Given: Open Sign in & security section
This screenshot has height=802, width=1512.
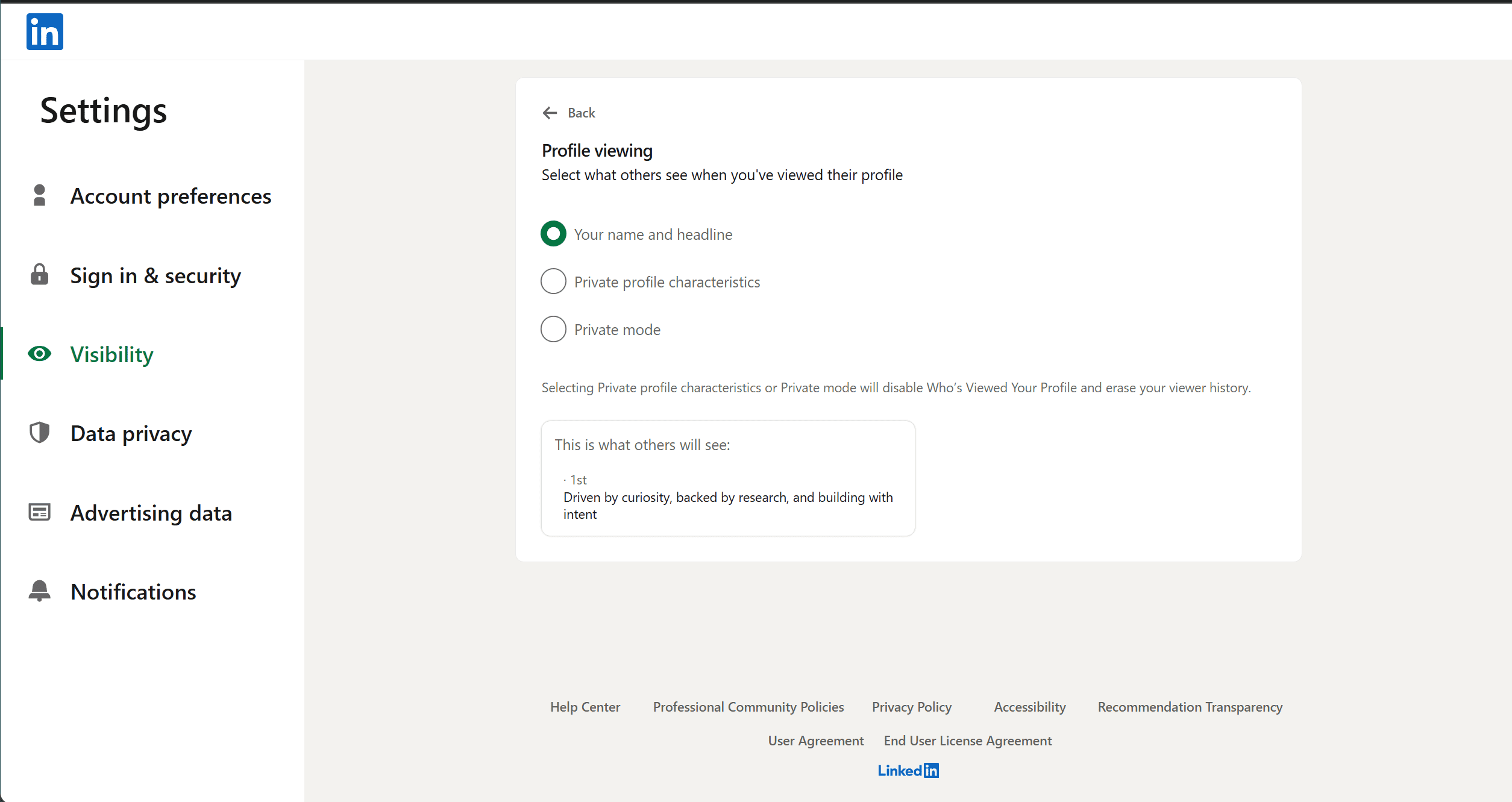Looking at the screenshot, I should click(x=155, y=275).
